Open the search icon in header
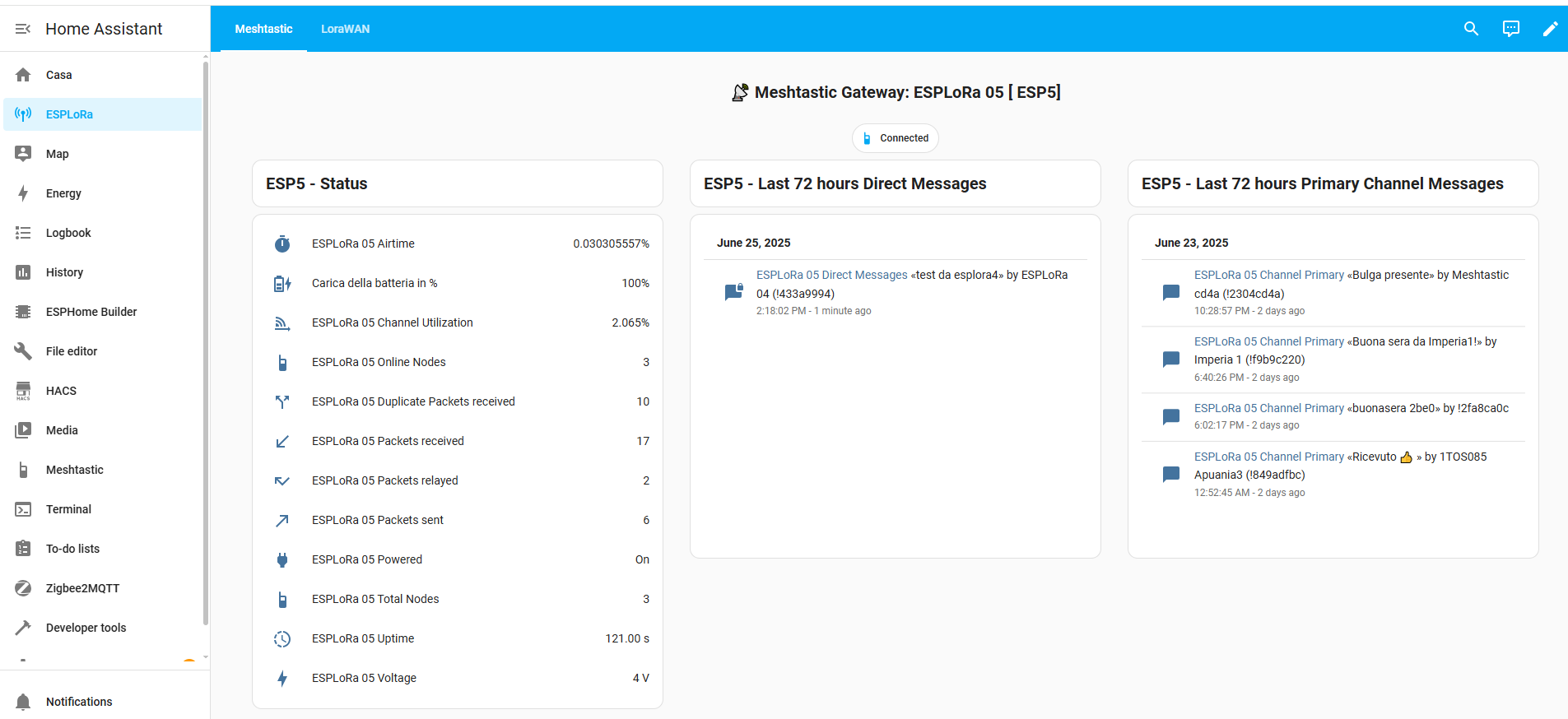Image resolution: width=1568 pixels, height=719 pixels. [1471, 29]
